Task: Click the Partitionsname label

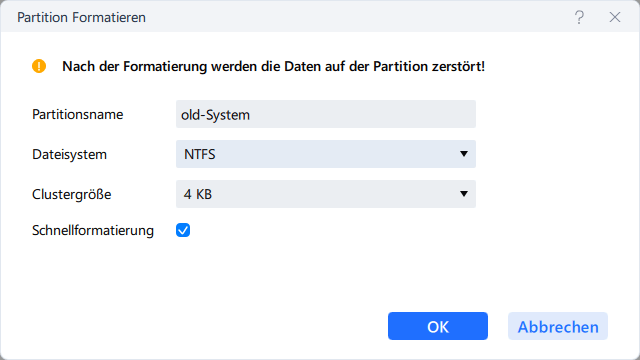Action: 78,114
